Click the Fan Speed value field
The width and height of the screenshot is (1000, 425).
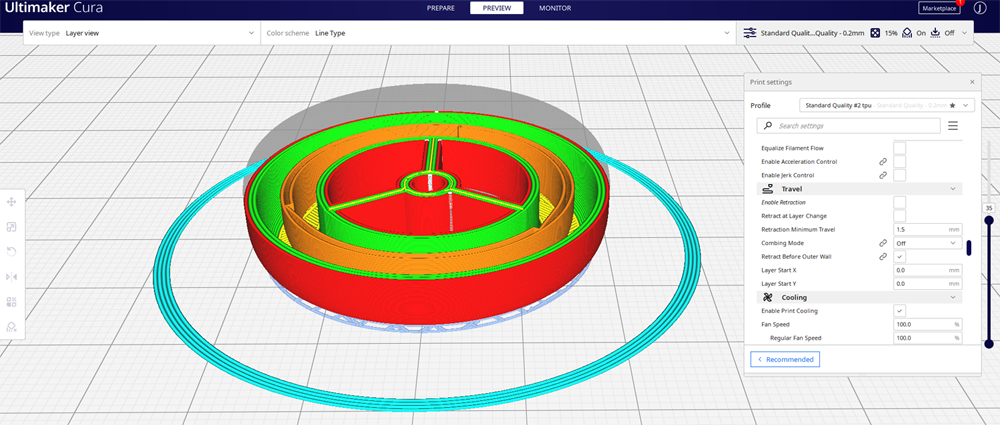928,325
